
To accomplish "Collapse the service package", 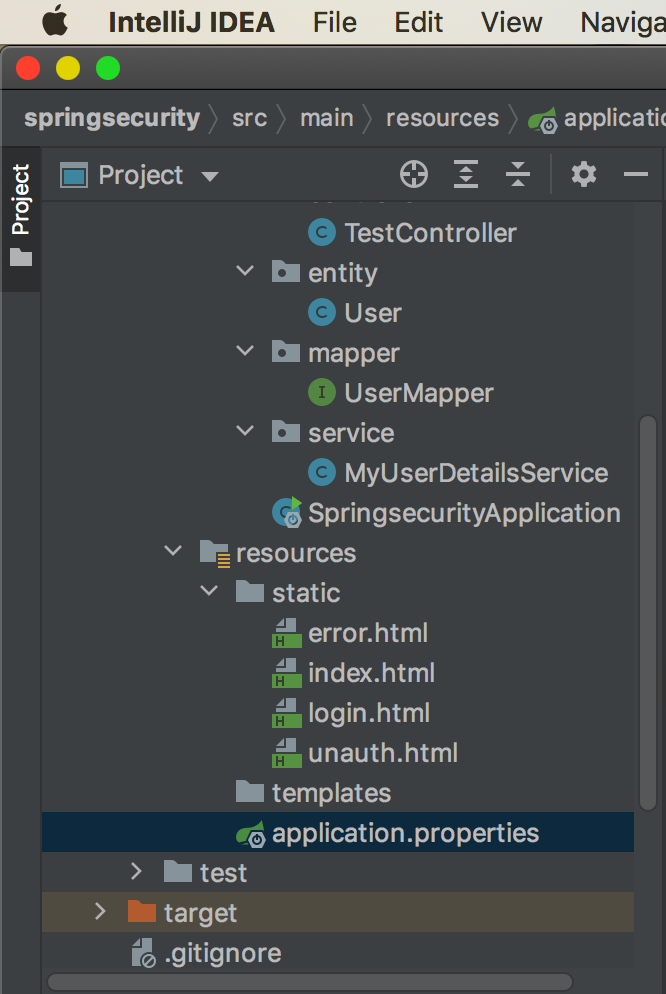I will click(245, 431).
